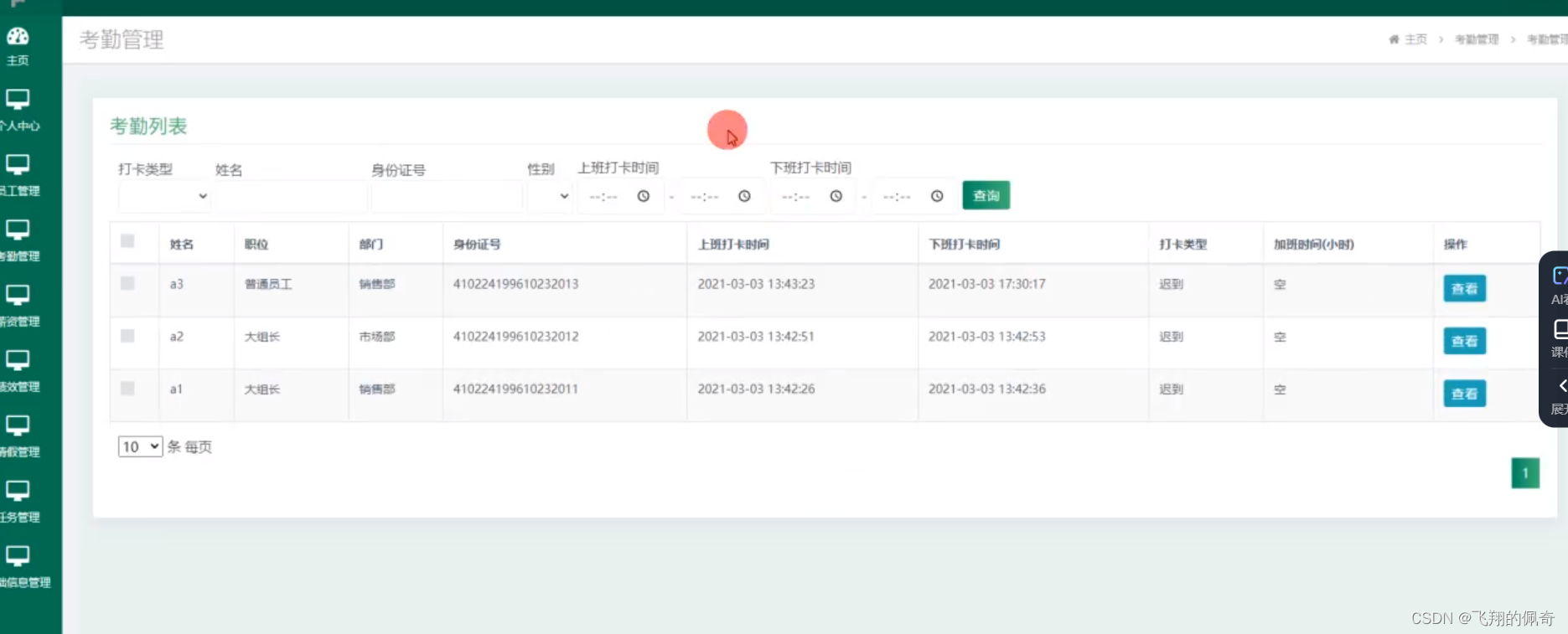Expand the right floating panel arrow
This screenshot has height=634, width=1568.
[1562, 386]
